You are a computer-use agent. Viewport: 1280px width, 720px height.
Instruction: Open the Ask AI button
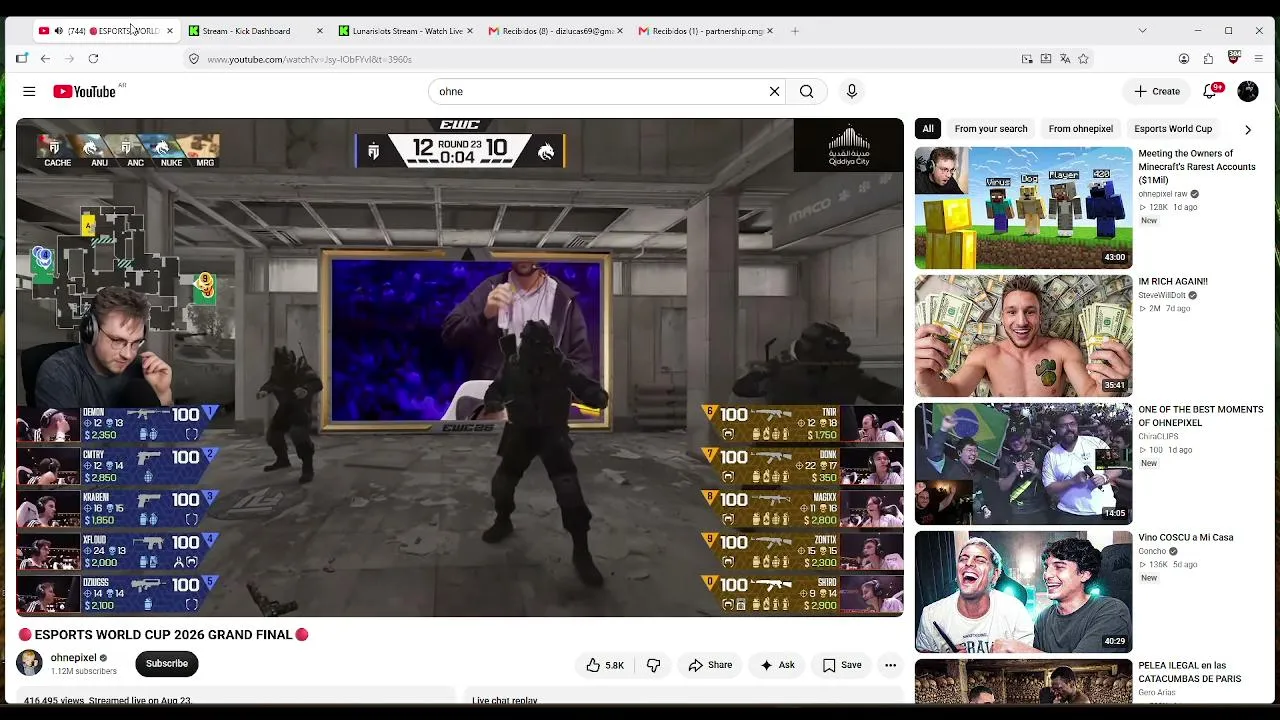pos(777,665)
